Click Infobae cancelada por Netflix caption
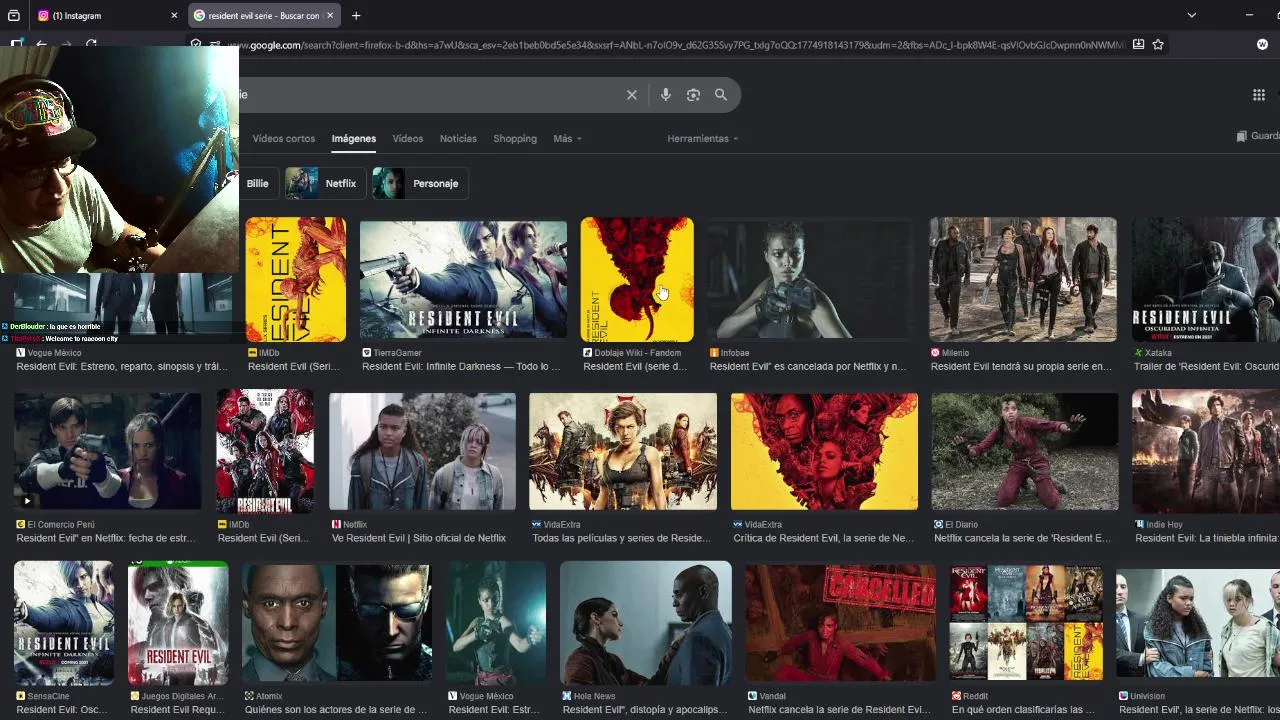Image resolution: width=1280 pixels, height=720 pixels. tap(808, 367)
